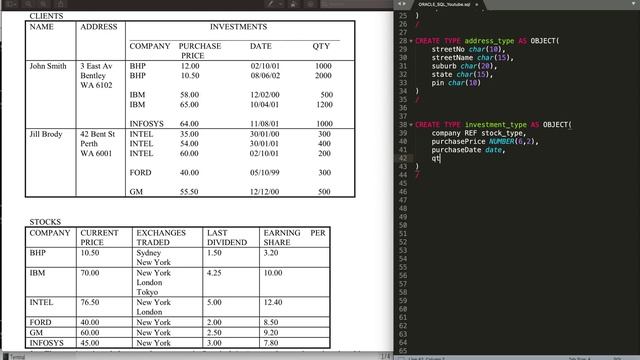Click the next tab arrow in editor
This screenshot has height=360, width=640.
point(404,4)
